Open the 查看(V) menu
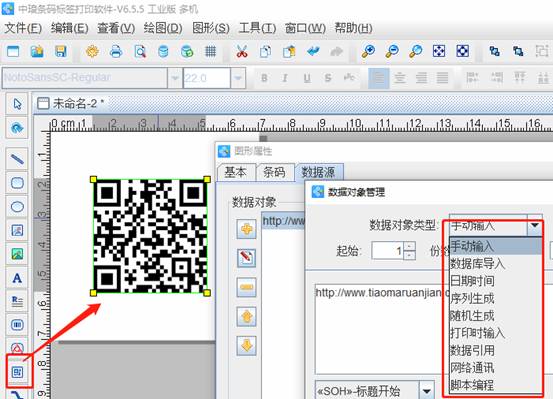Screen dimensions: 553x399 click(x=116, y=28)
